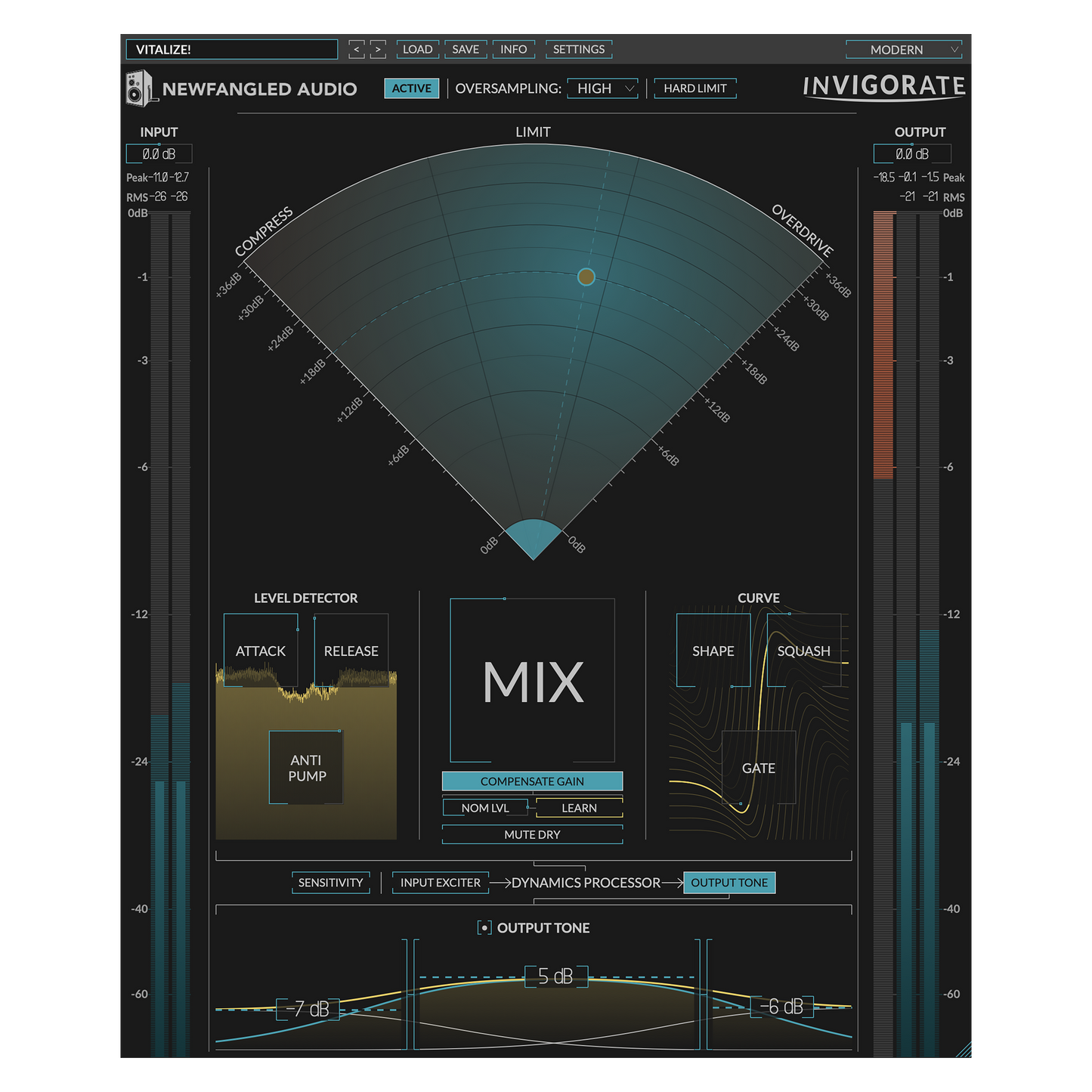Click the Load preset button
The image size is (1092, 1092).
(x=417, y=50)
